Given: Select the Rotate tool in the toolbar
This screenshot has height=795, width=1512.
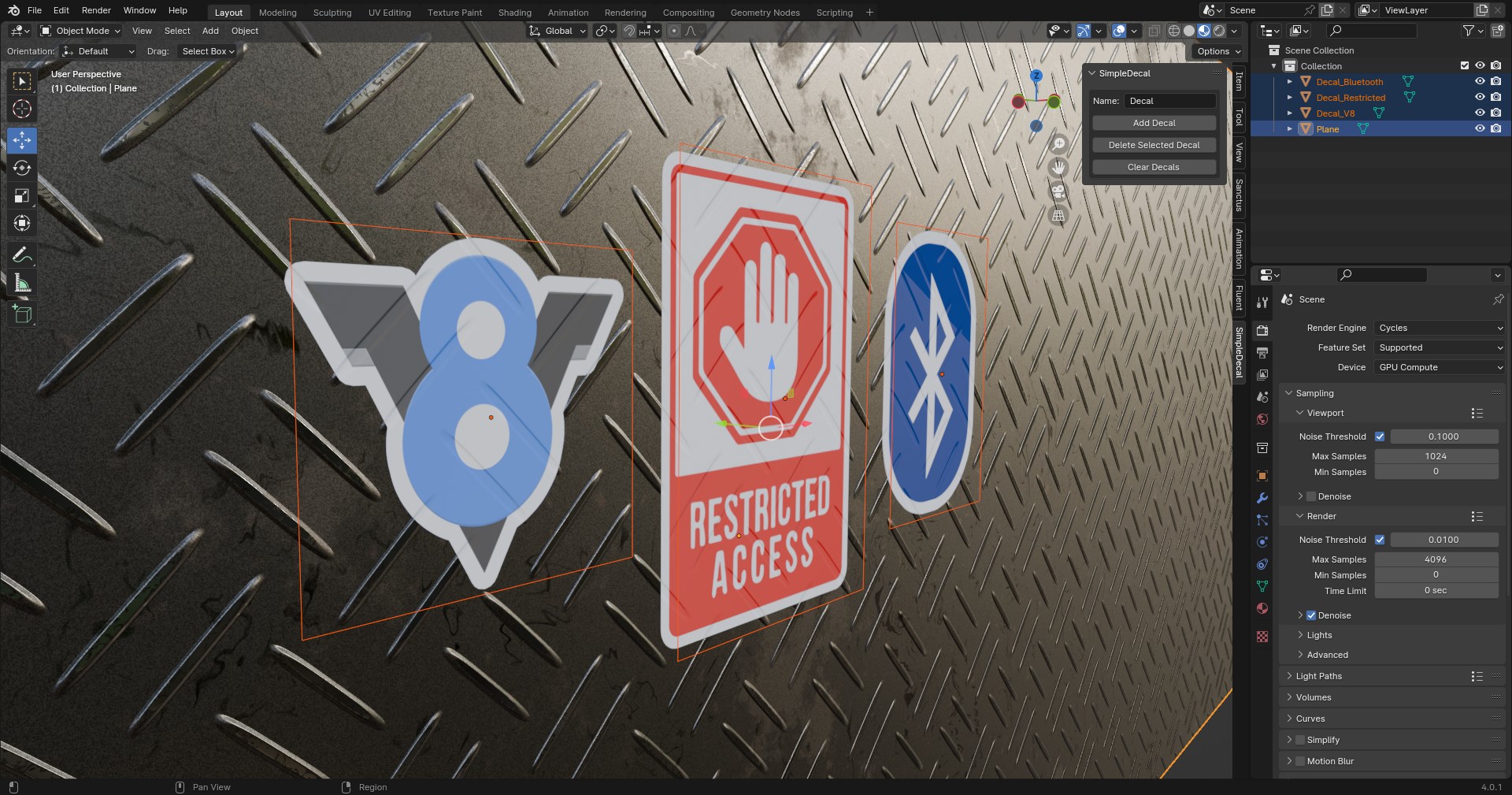Looking at the screenshot, I should click(x=22, y=168).
